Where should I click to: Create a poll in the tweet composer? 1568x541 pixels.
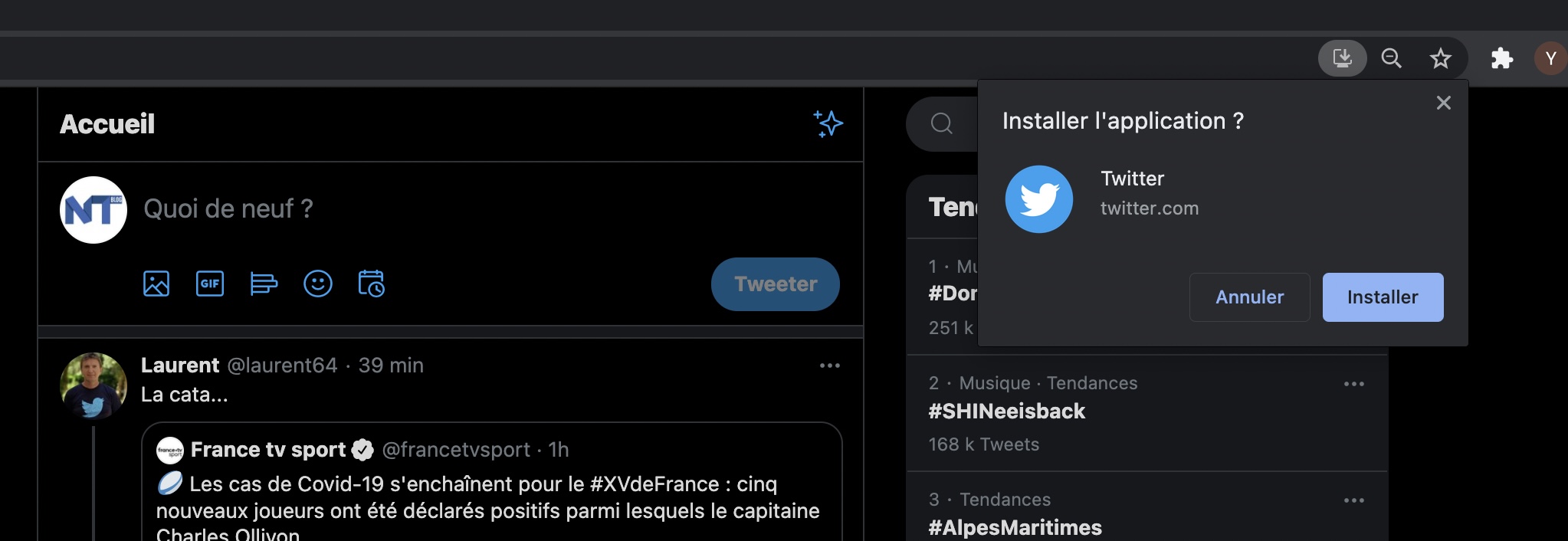click(x=264, y=284)
